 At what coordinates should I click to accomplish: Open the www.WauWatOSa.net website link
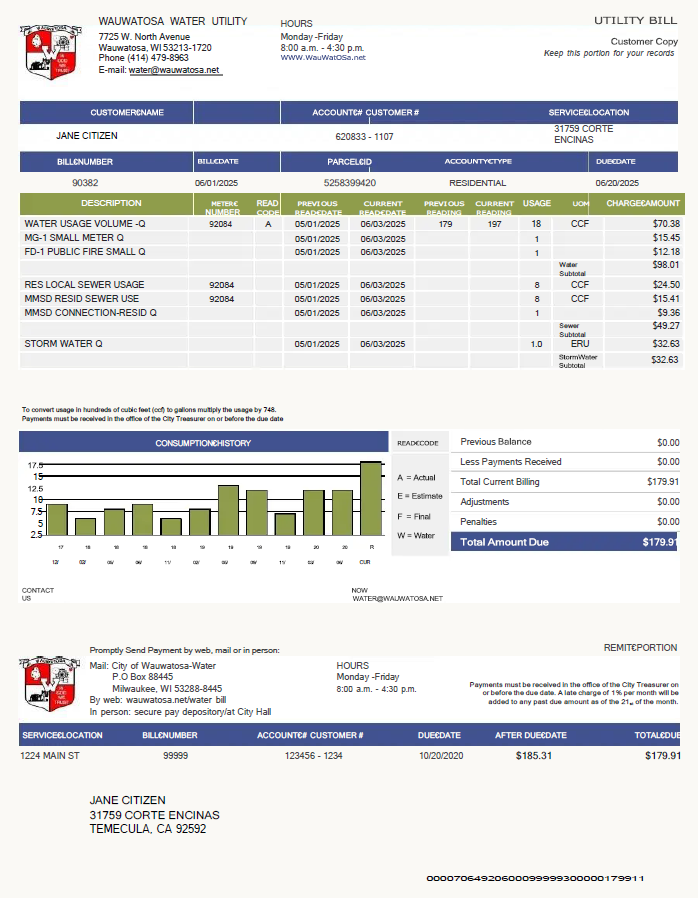(323, 58)
